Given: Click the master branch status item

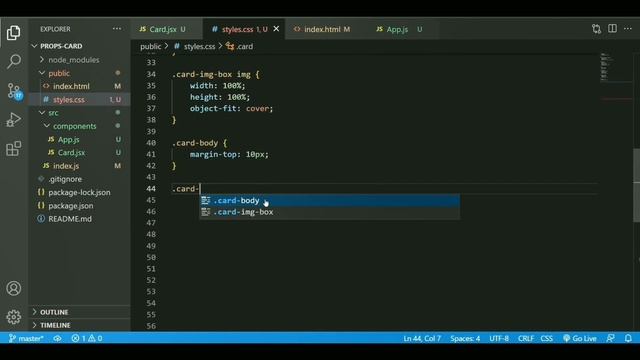Looking at the screenshot, I should pos(26,338).
